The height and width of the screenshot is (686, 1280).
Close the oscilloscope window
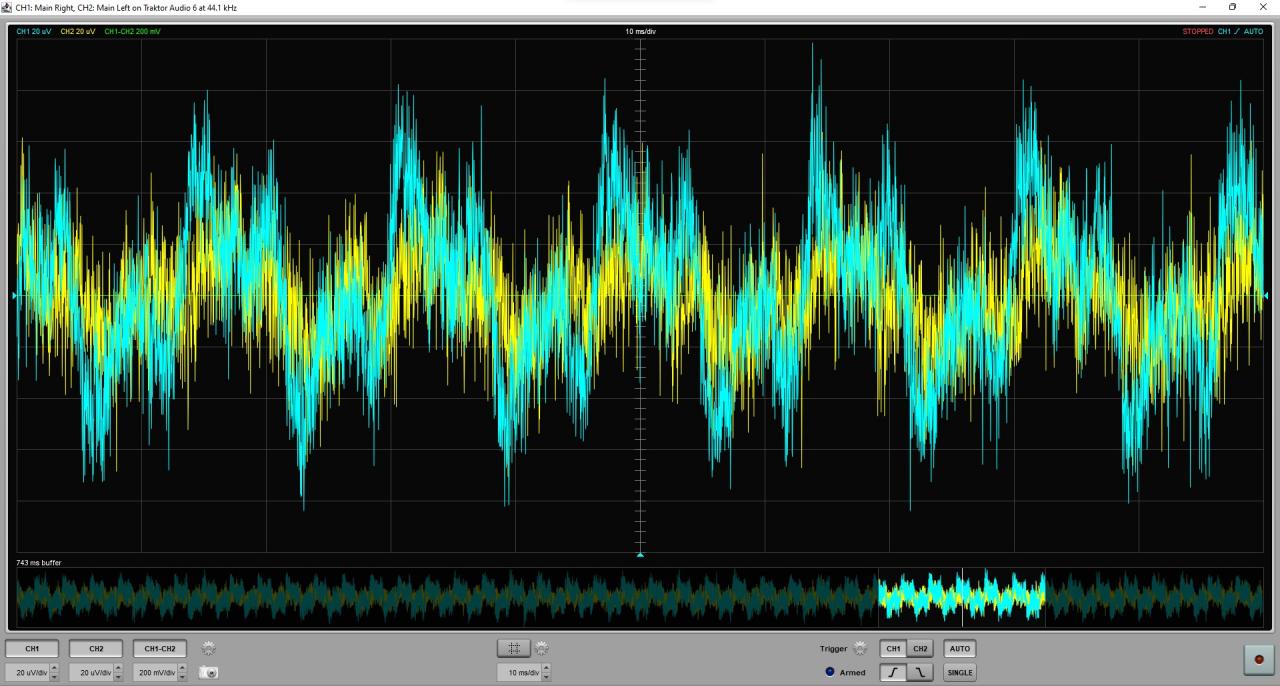click(1263, 7)
